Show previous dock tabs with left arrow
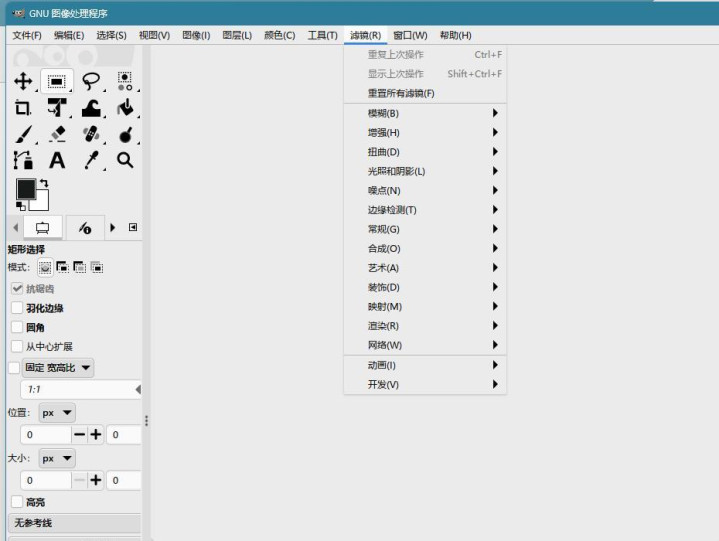This screenshot has width=719, height=541. pyautogui.click(x=16, y=227)
